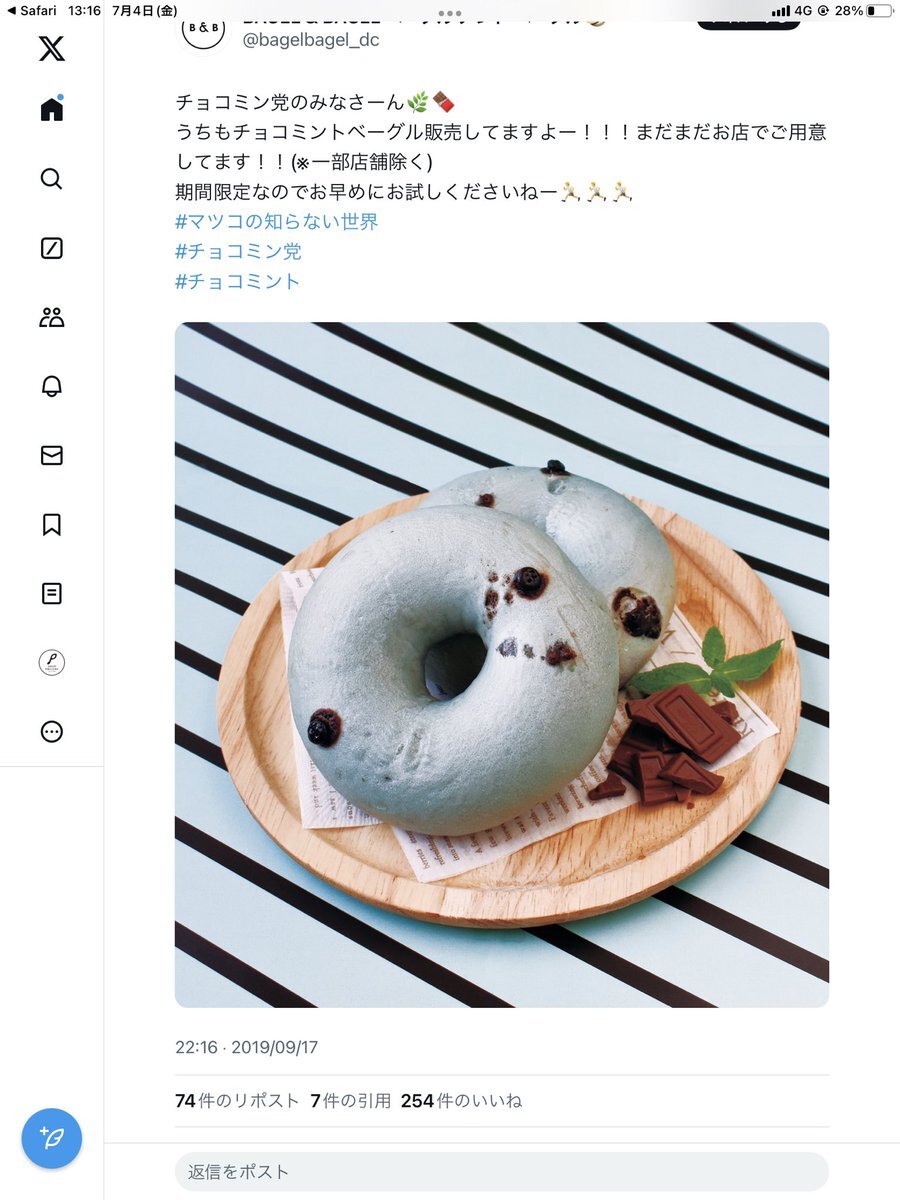Expand the More options circle icon
The width and height of the screenshot is (900, 1200).
pos(52,731)
